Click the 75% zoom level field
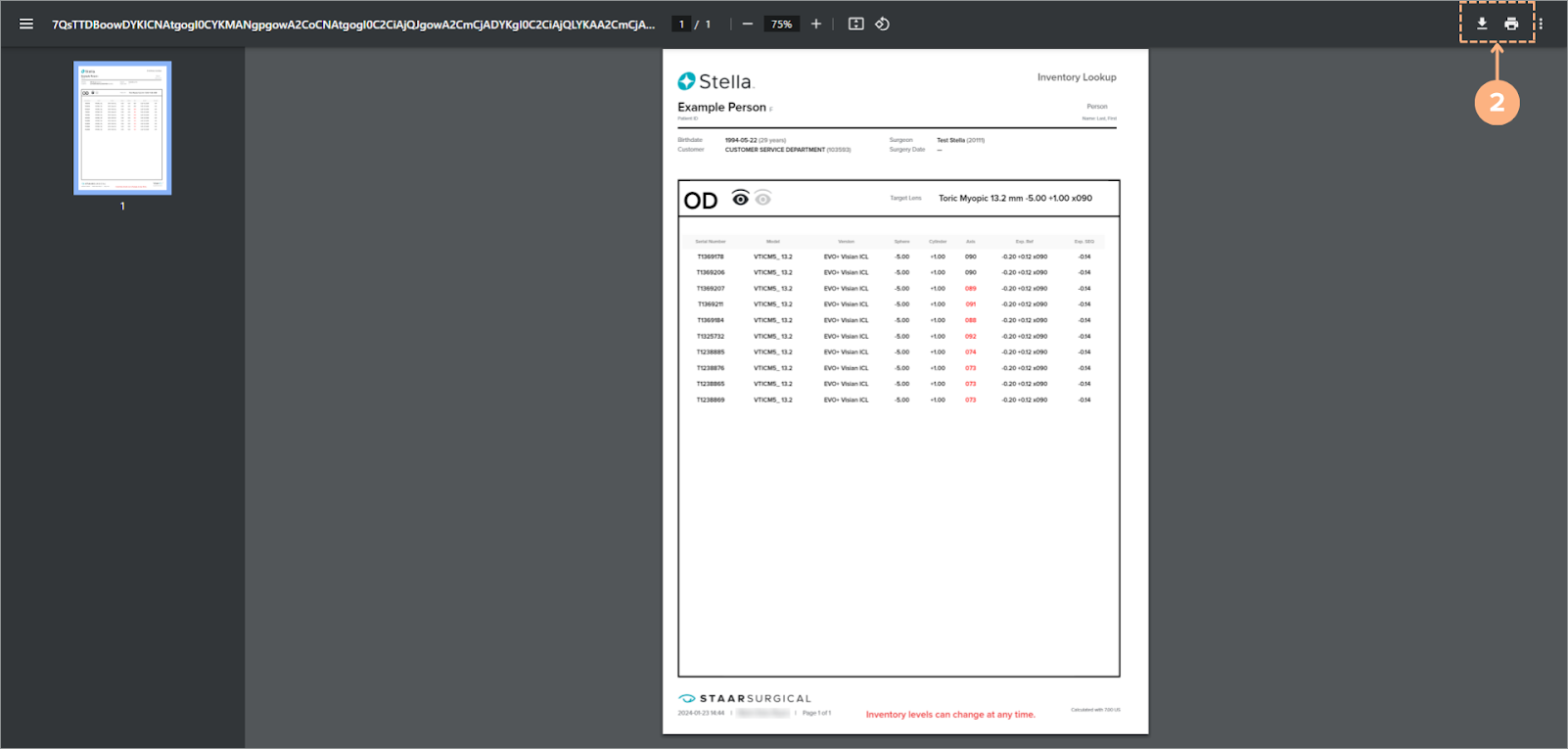 pyautogui.click(x=781, y=23)
